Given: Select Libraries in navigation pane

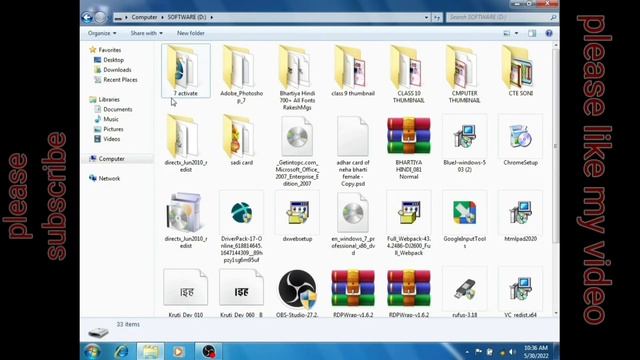Looking at the screenshot, I should pos(104,99).
